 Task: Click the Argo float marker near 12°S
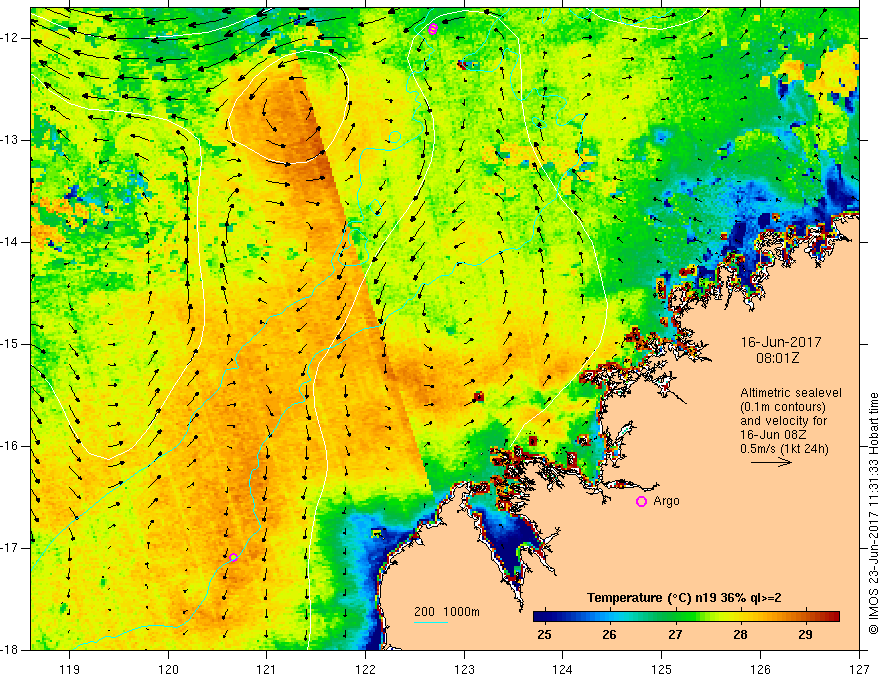pos(432,29)
